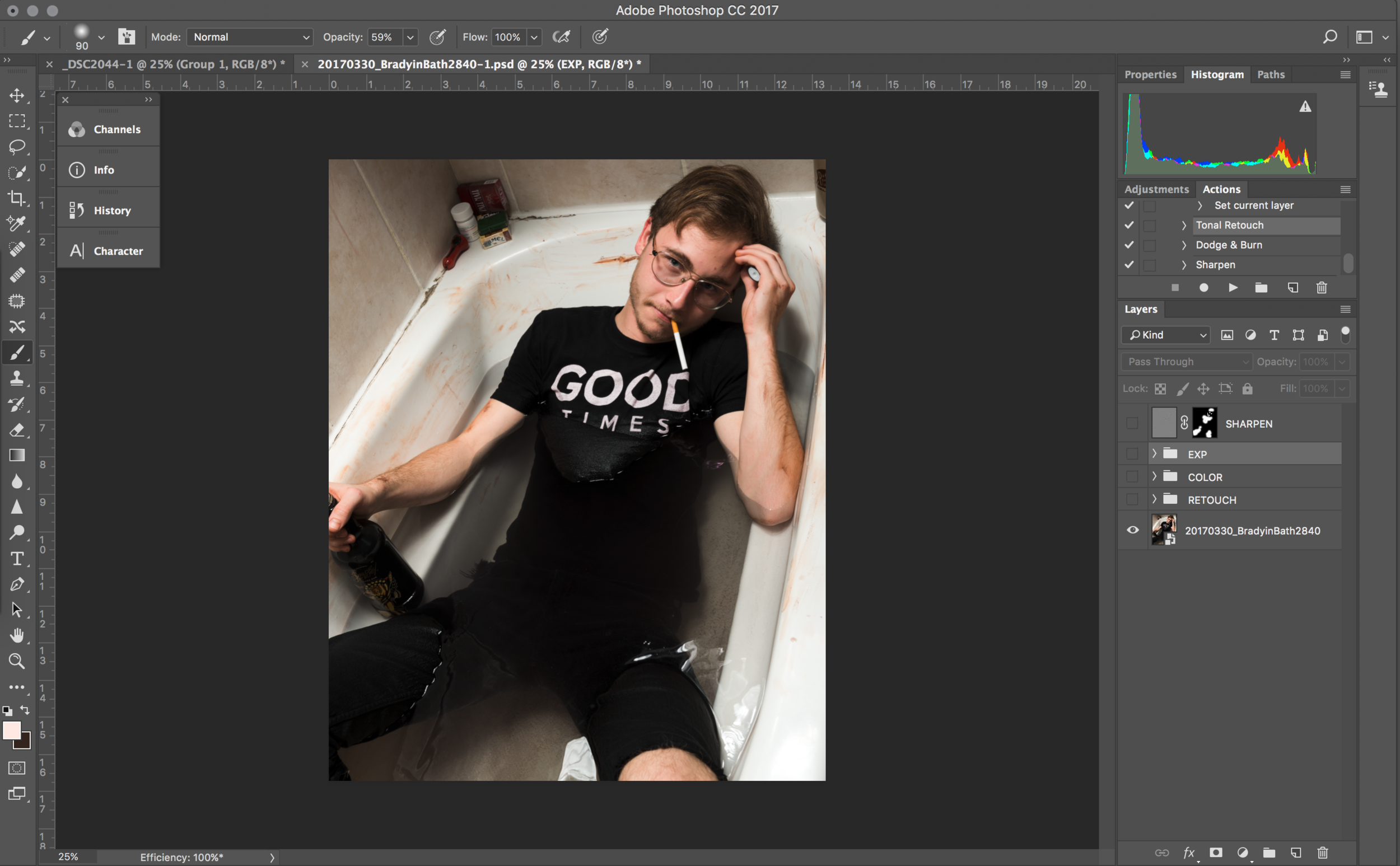Click the foreground color swatch
The height and width of the screenshot is (866, 1400).
pyautogui.click(x=11, y=729)
